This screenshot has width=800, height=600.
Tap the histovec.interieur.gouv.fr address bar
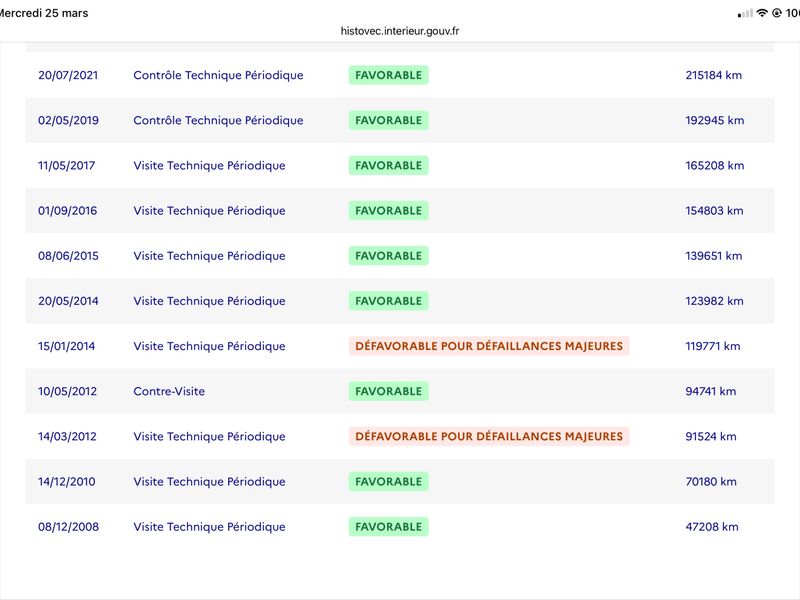point(400,31)
